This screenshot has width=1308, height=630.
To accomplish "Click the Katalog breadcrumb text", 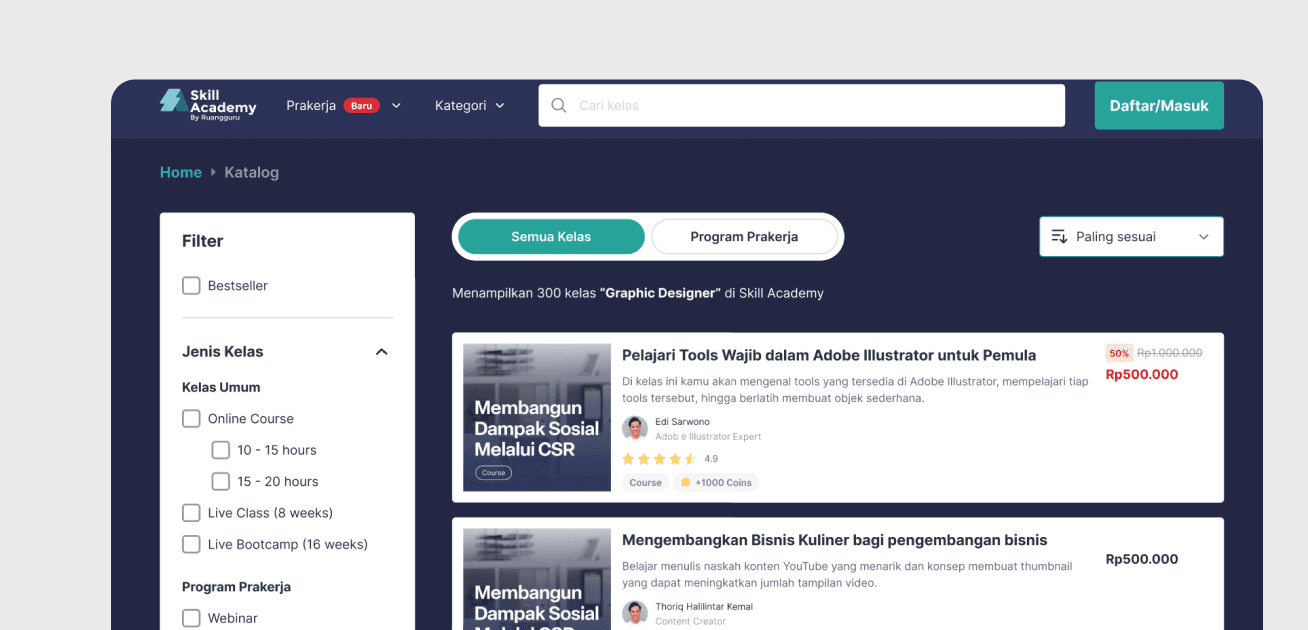I will 251,172.
